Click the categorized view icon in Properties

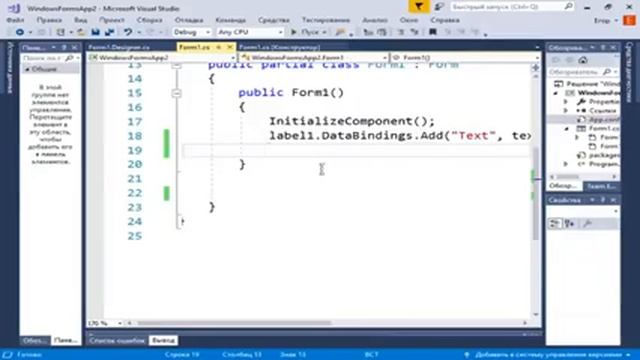coord(554,223)
